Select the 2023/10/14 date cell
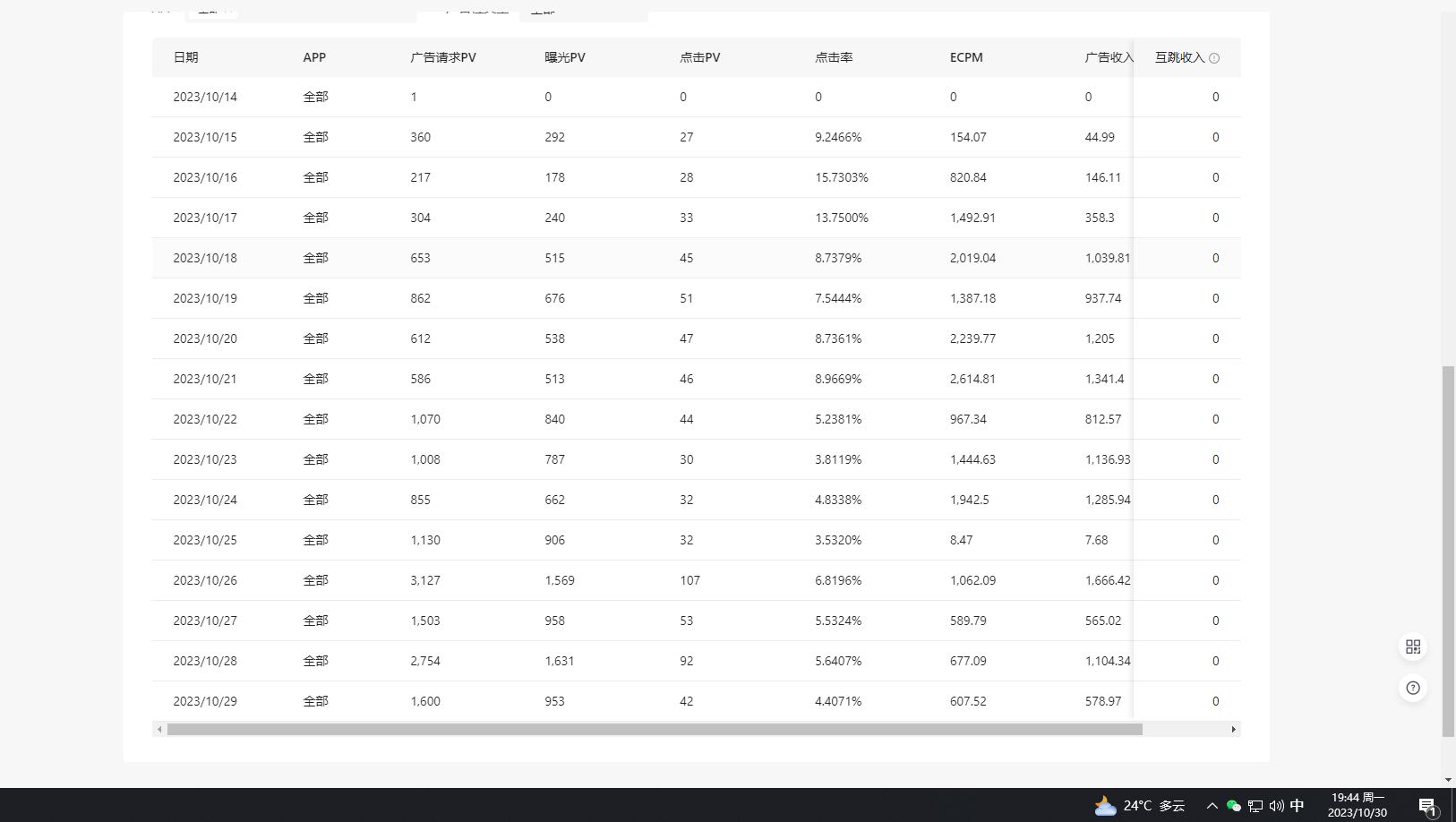This screenshot has height=822, width=1456. pos(205,97)
